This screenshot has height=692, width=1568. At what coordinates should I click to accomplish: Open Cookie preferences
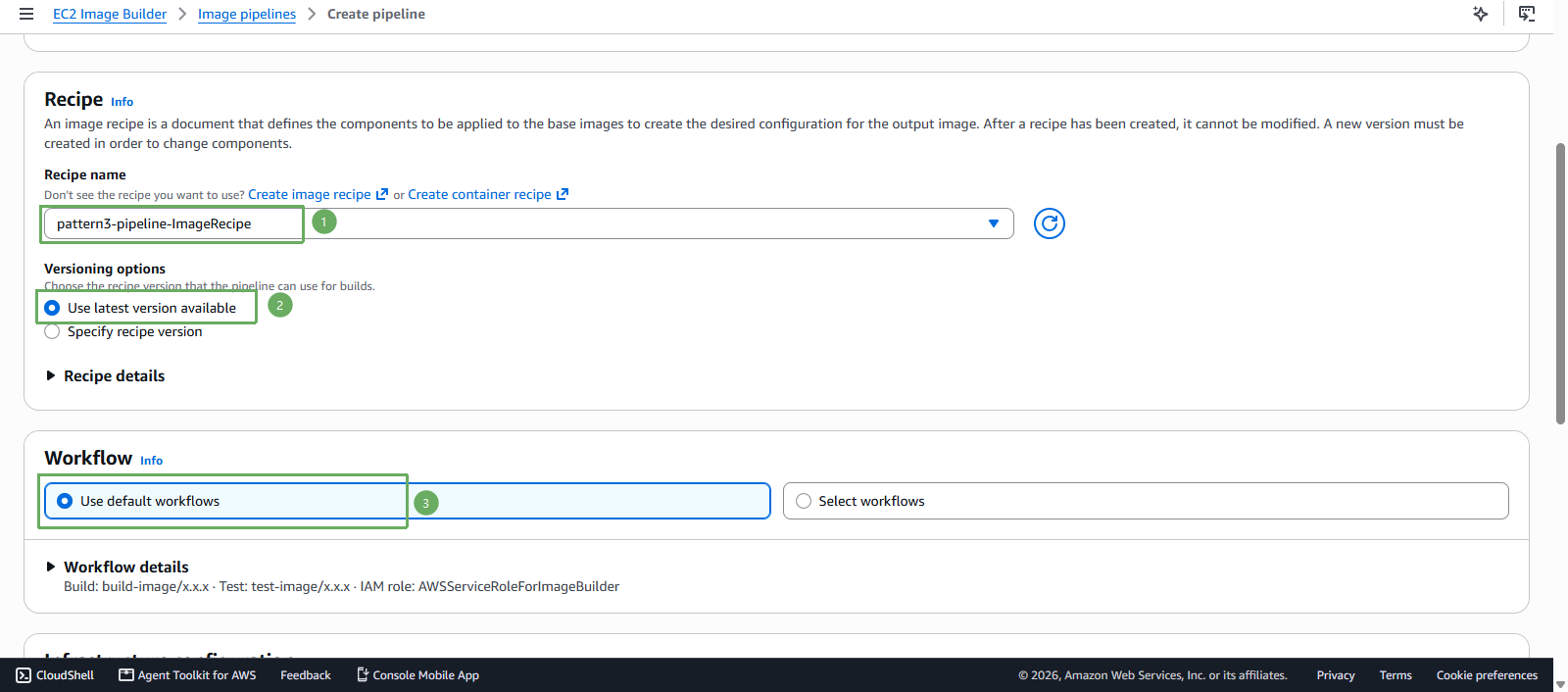tap(1487, 675)
